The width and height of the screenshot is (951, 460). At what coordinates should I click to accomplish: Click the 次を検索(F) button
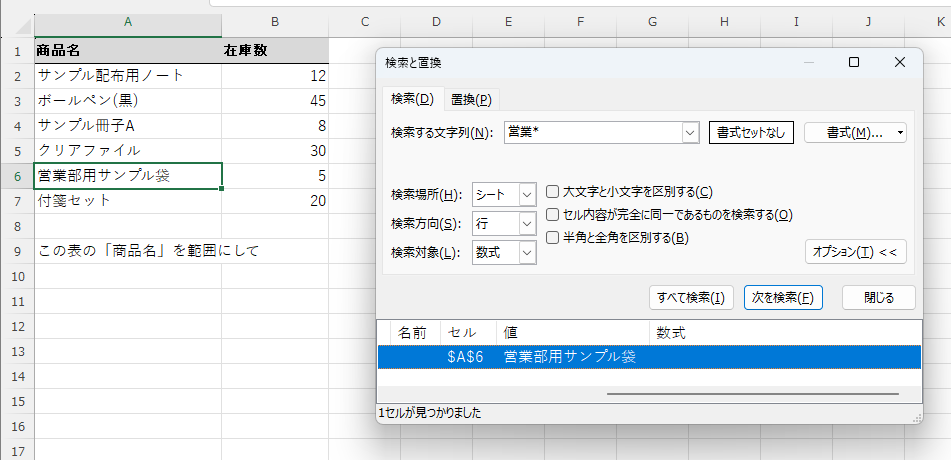(x=783, y=297)
